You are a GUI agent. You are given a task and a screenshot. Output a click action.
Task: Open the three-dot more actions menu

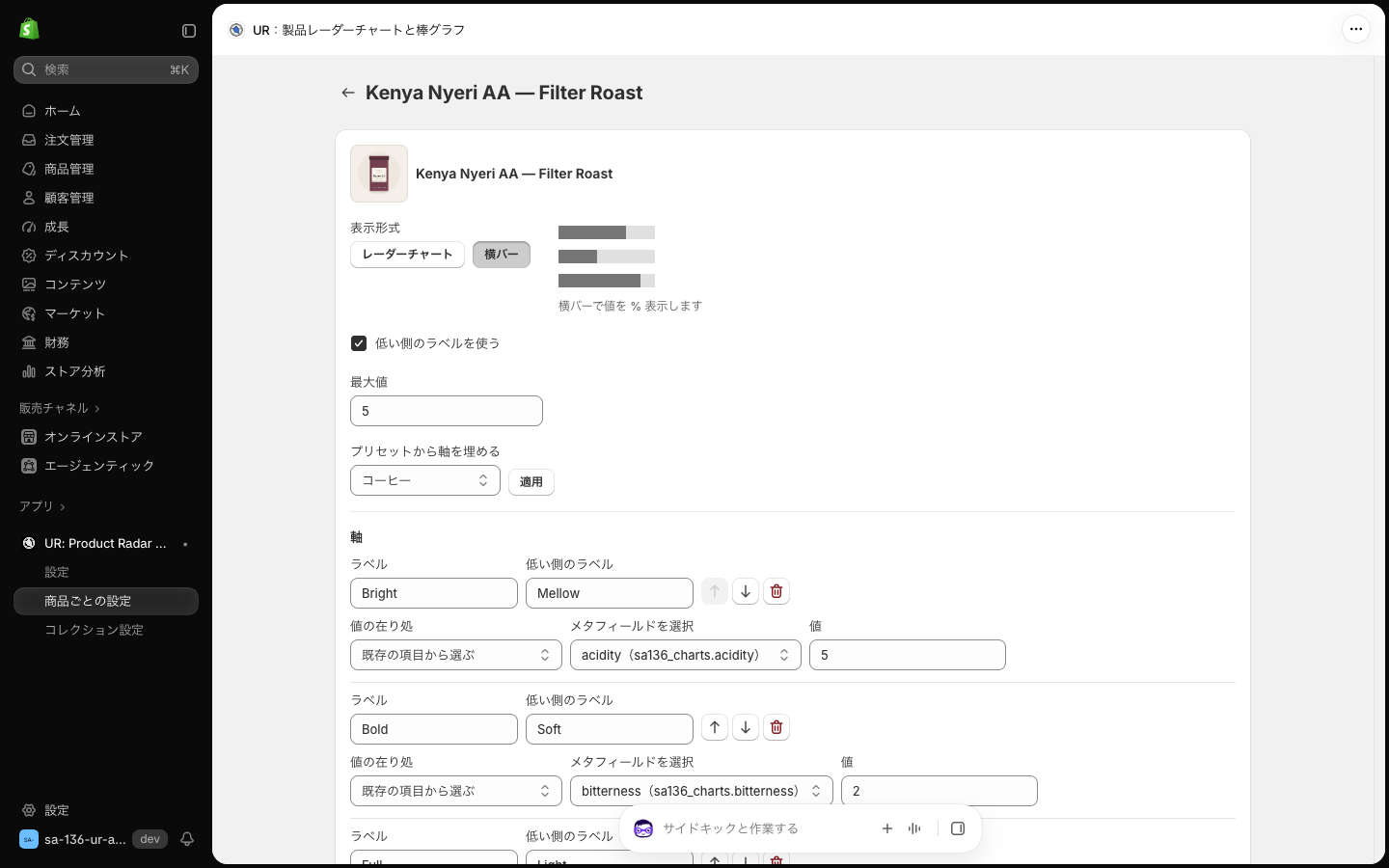[1356, 29]
